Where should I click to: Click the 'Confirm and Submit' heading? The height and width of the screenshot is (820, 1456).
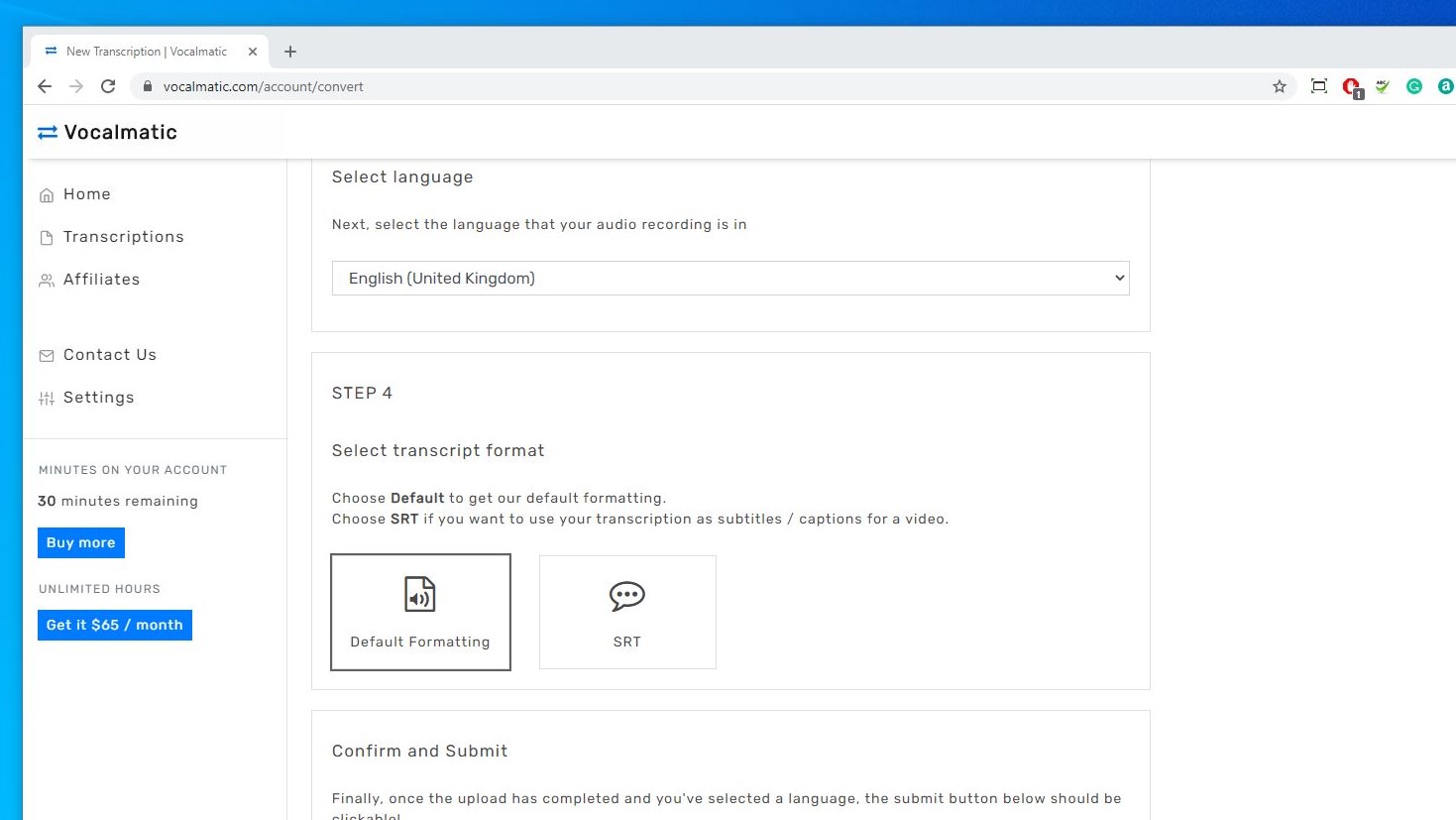tap(420, 752)
